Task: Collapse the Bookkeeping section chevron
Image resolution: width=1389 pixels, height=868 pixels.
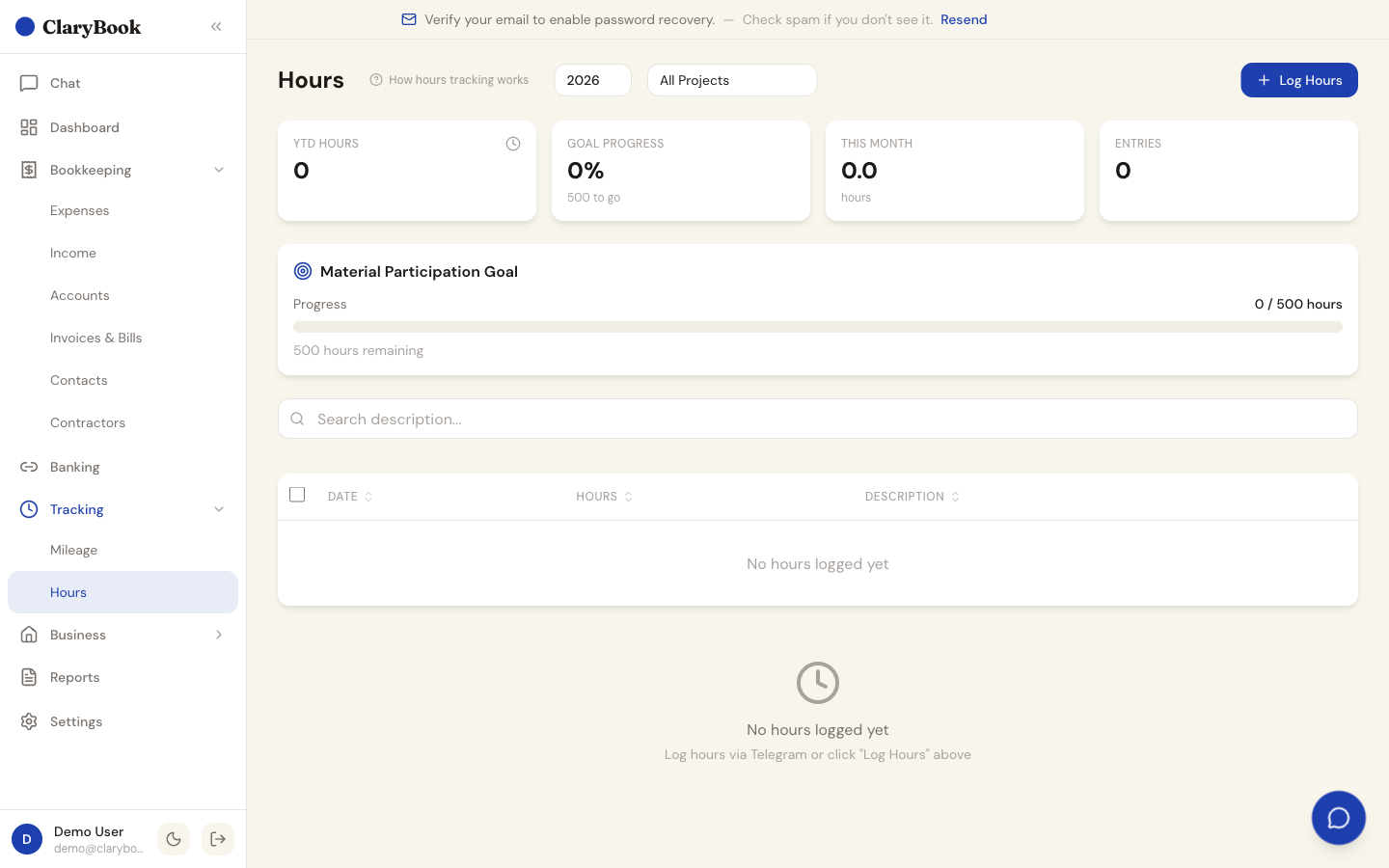Action: click(219, 170)
